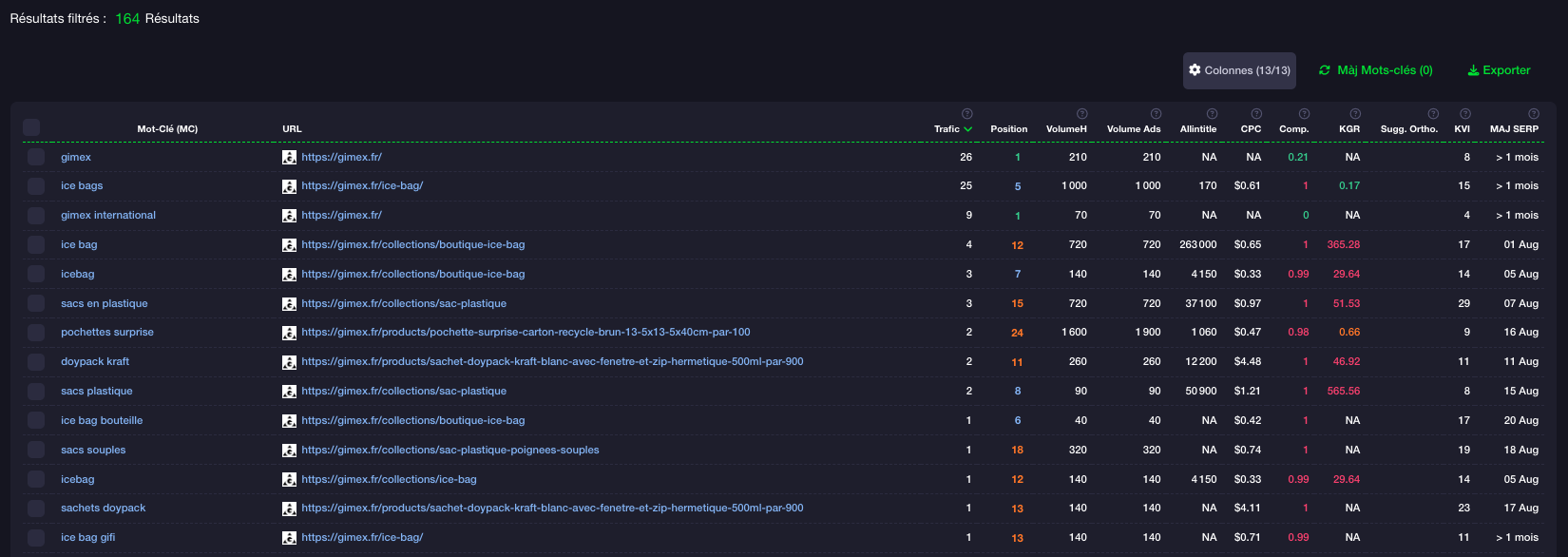The image size is (1568, 557).
Task: Tick the checkbox for the 'ice bags' row
Action: point(36,186)
